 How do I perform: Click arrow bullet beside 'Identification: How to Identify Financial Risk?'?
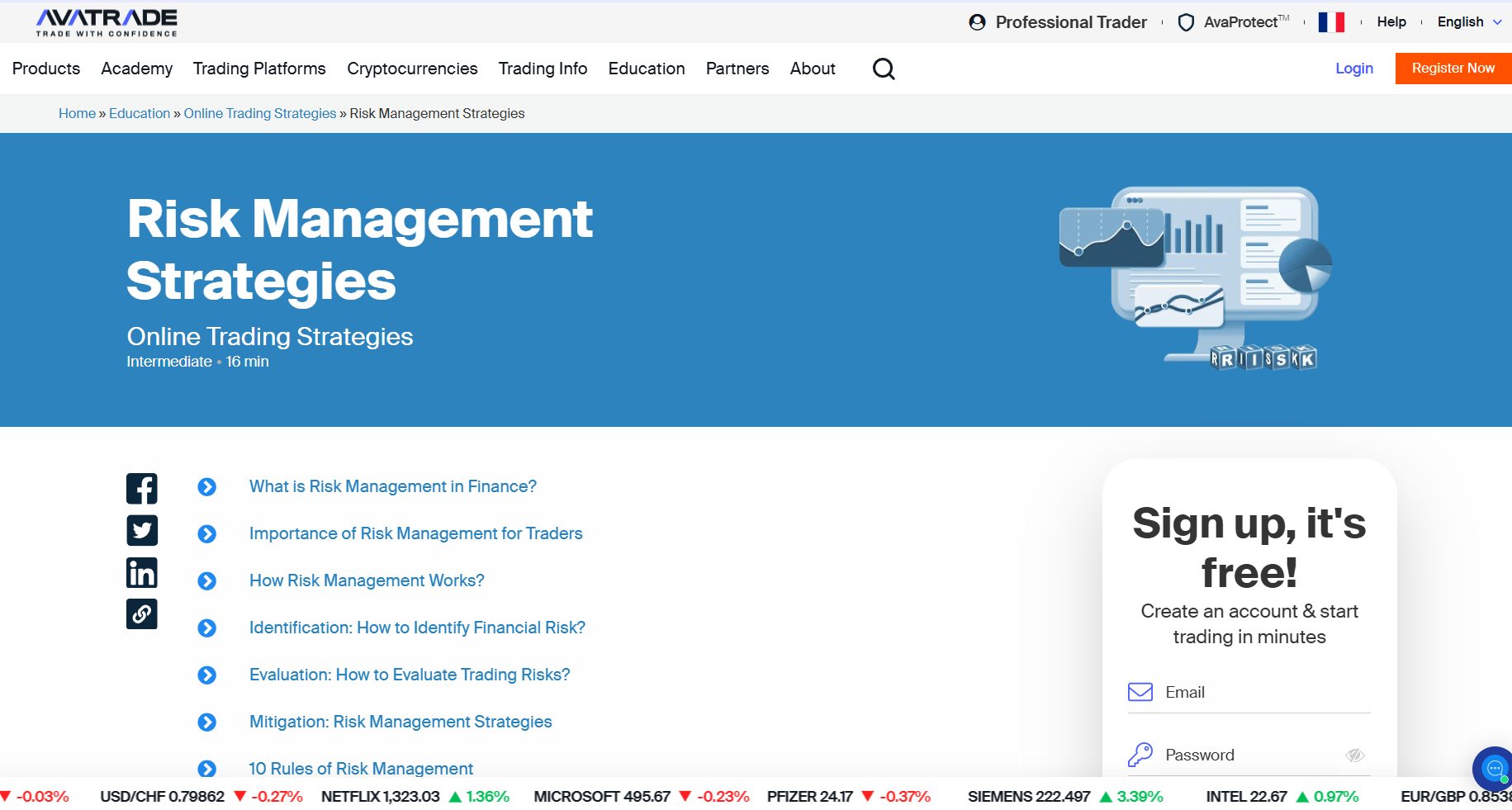[x=207, y=628]
